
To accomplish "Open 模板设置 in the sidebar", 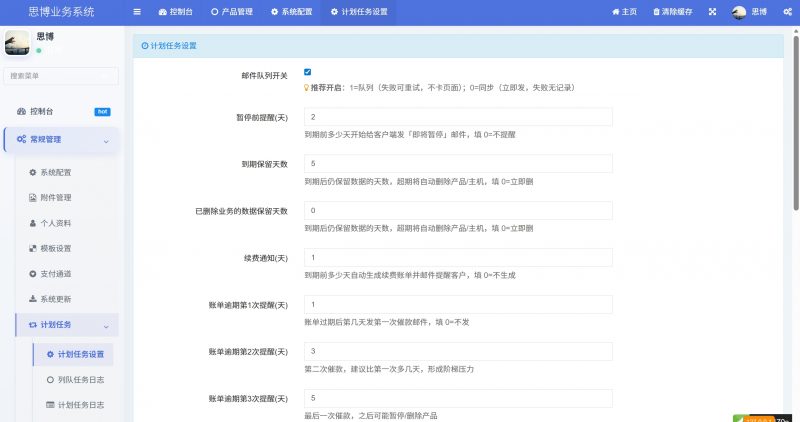I will coord(55,248).
